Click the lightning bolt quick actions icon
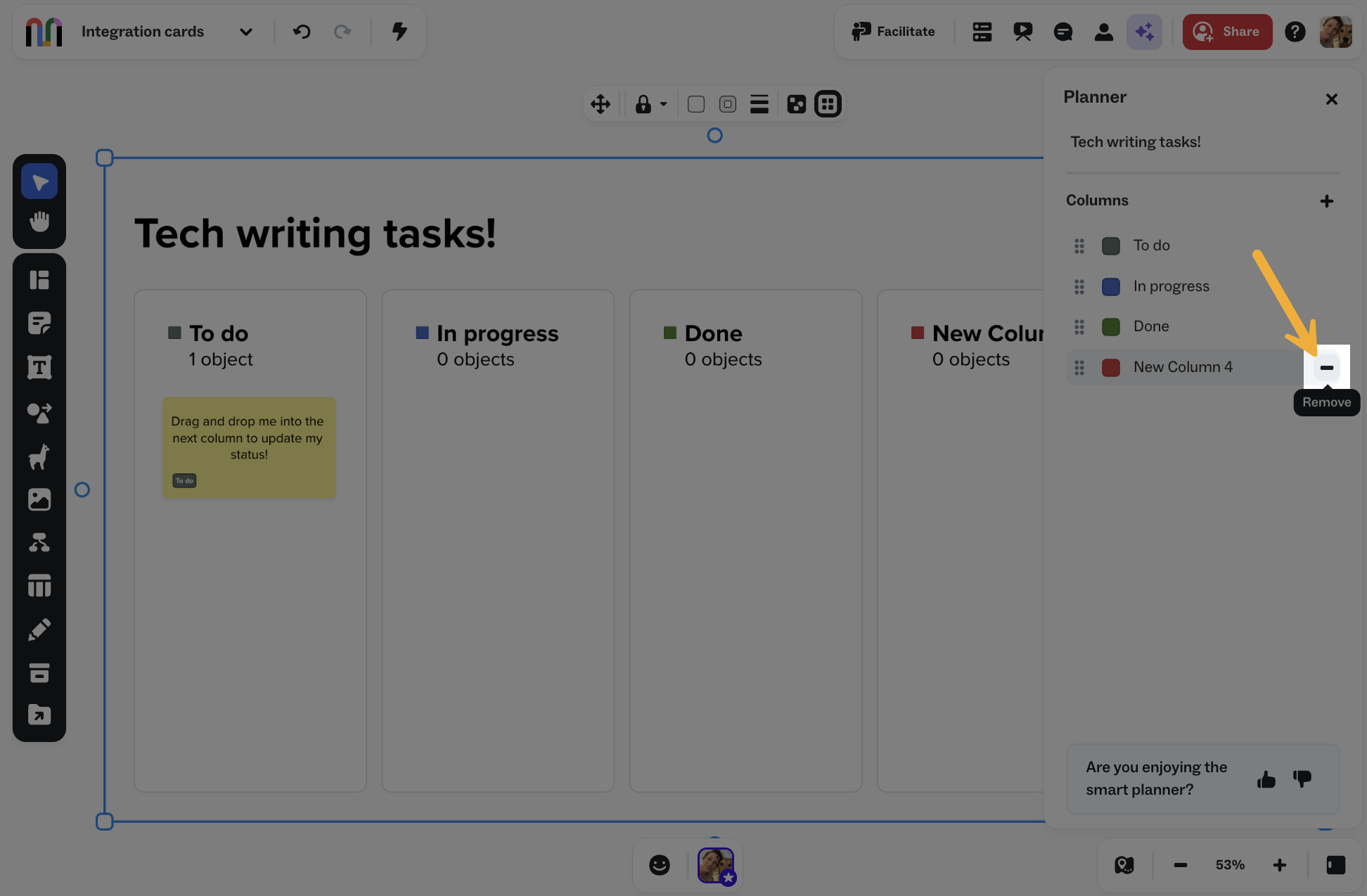The height and width of the screenshot is (896, 1367). (399, 32)
